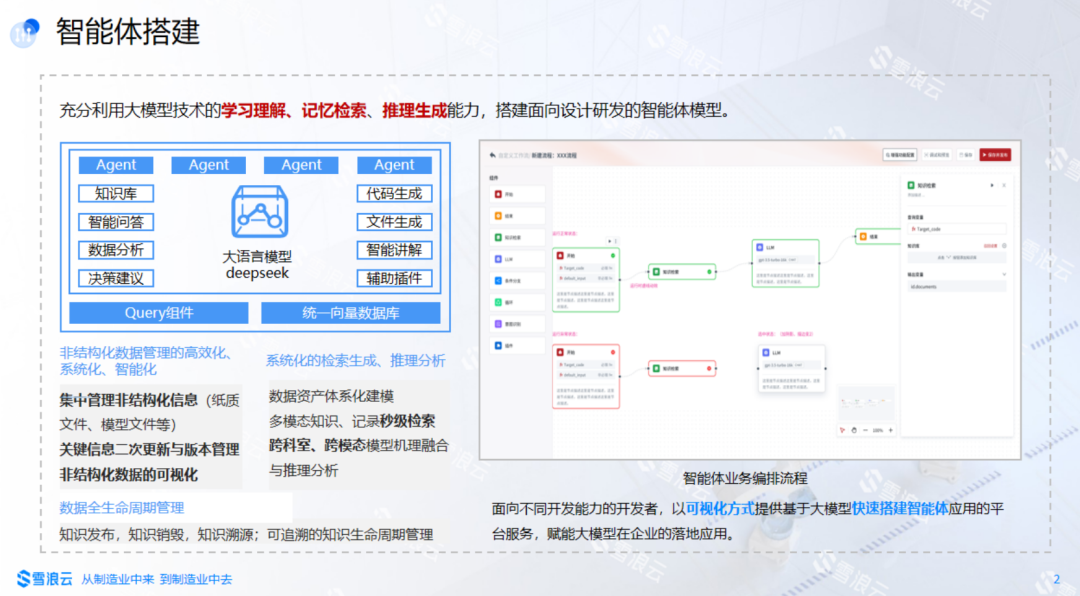
Task: Click the first Agent box in the diagram
Action: (116, 165)
